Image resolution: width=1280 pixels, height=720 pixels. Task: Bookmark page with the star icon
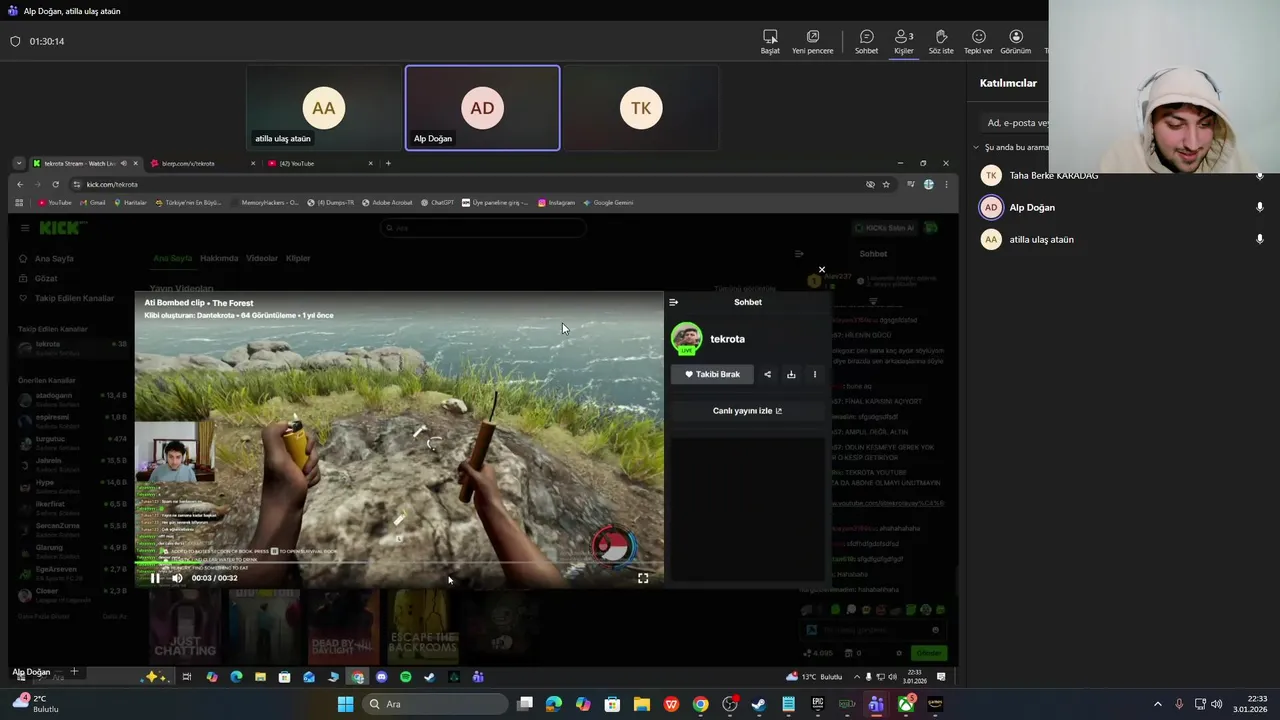click(x=886, y=184)
